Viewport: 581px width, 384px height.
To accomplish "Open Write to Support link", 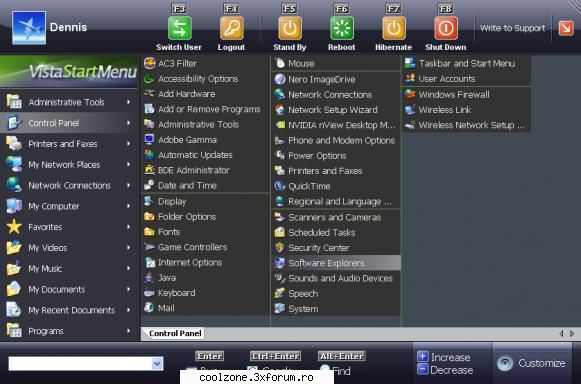I will click(x=512, y=28).
